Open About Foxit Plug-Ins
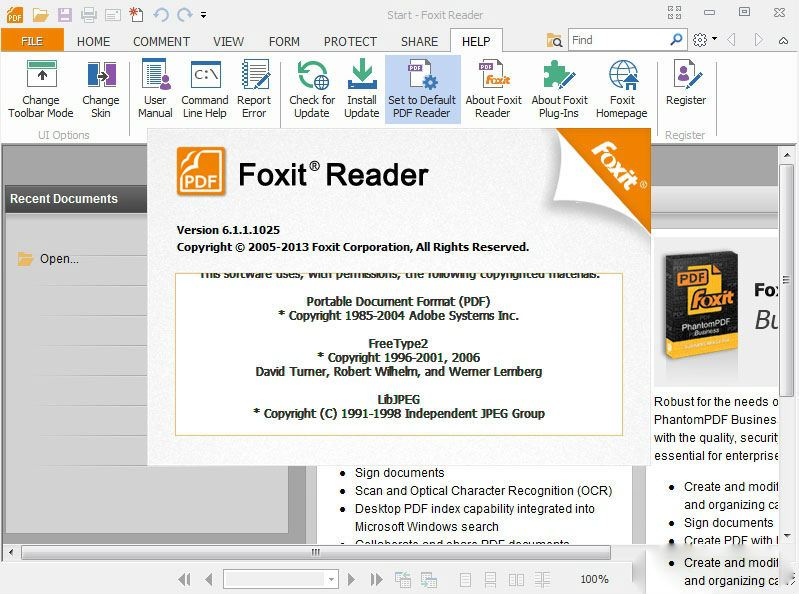799x594 pixels. pyautogui.click(x=560, y=89)
